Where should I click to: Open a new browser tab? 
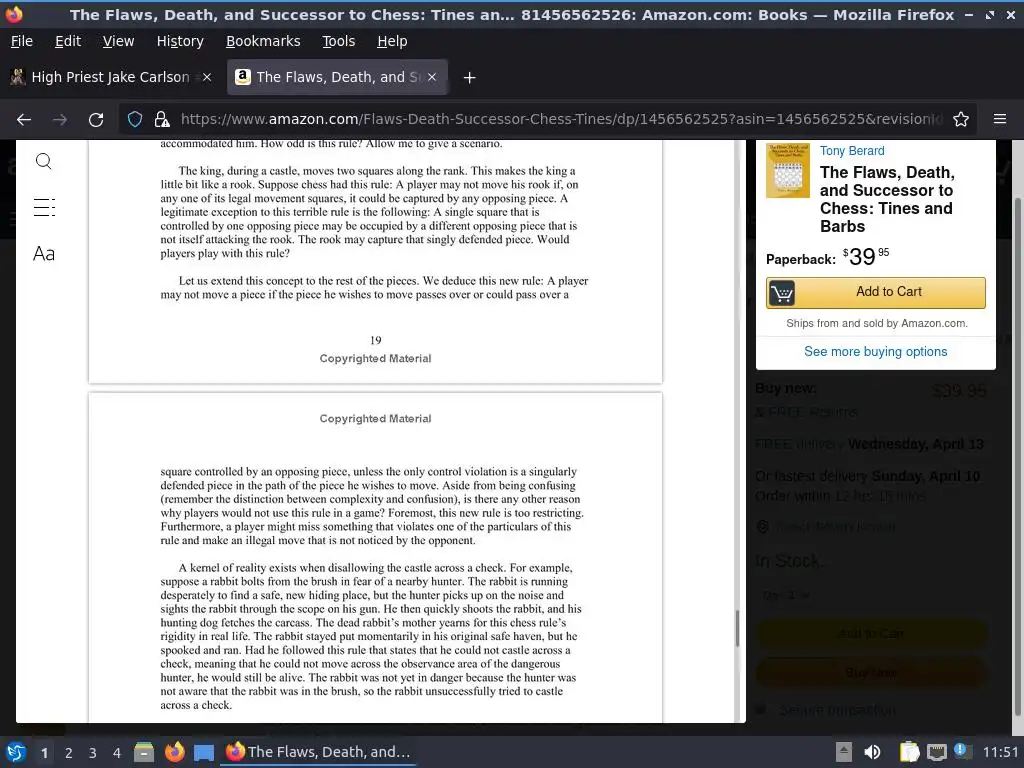coord(469,78)
